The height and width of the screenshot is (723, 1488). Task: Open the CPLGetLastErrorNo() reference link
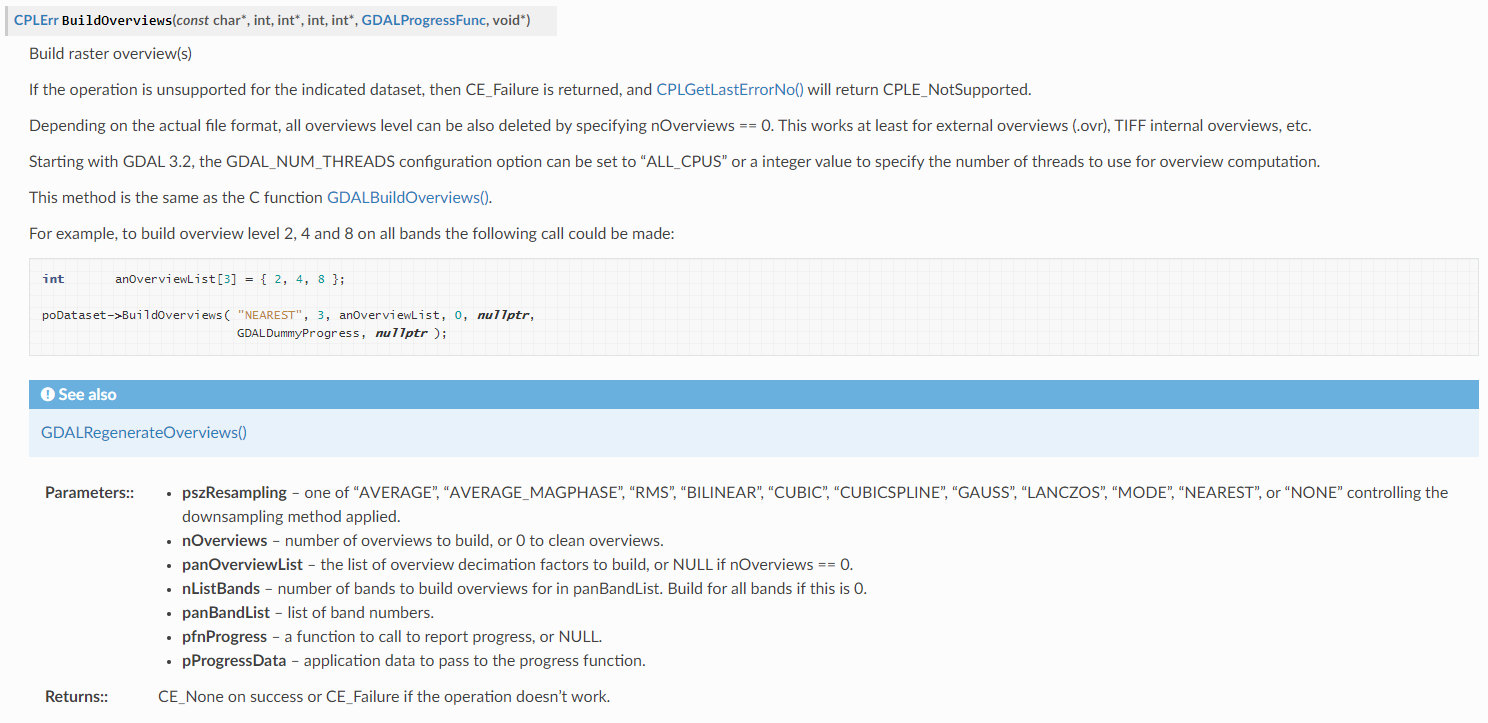click(730, 90)
